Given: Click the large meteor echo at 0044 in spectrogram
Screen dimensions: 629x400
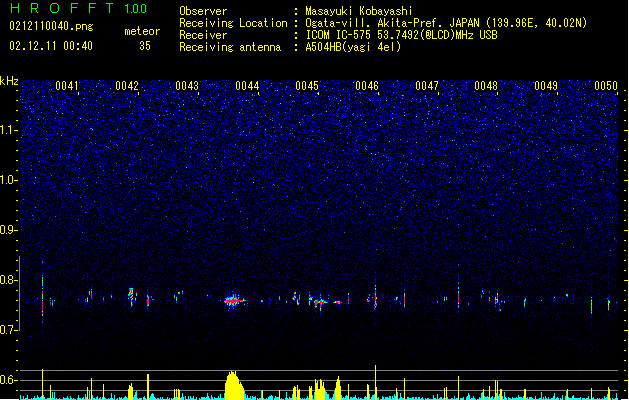Looking at the screenshot, I should point(234,300).
